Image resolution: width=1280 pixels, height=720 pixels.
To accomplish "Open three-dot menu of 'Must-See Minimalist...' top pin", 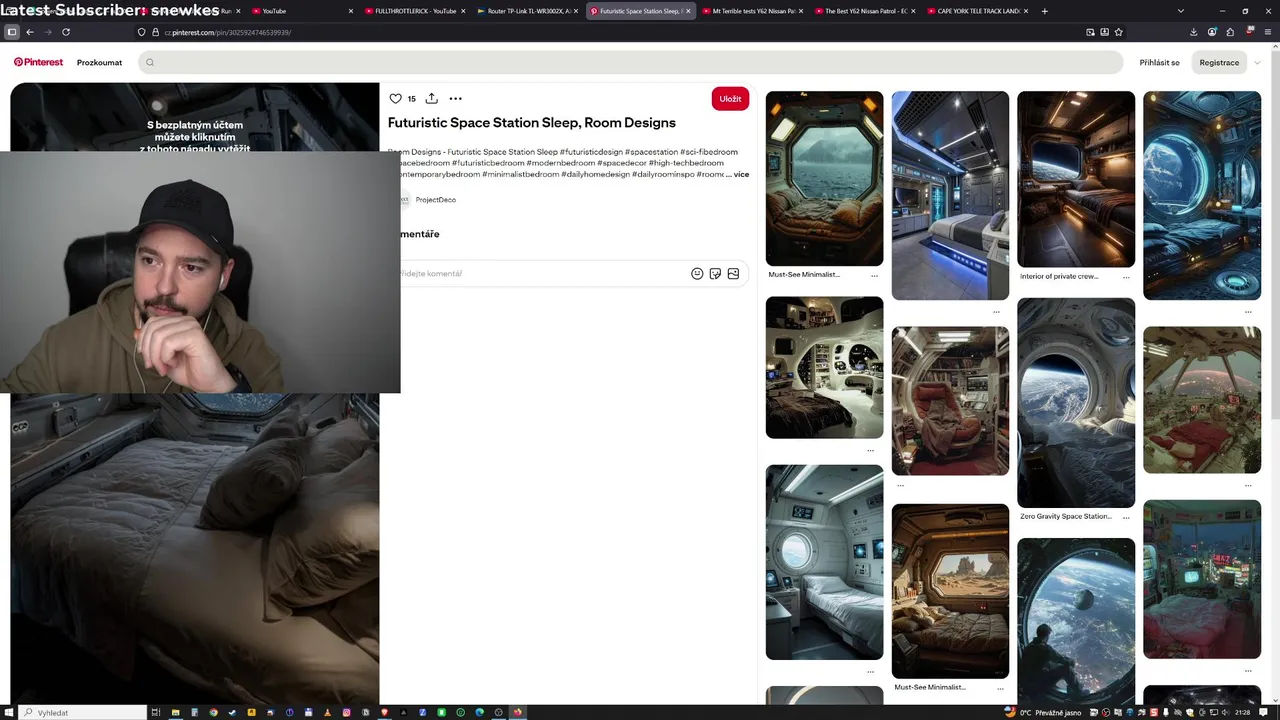I will [x=875, y=275].
